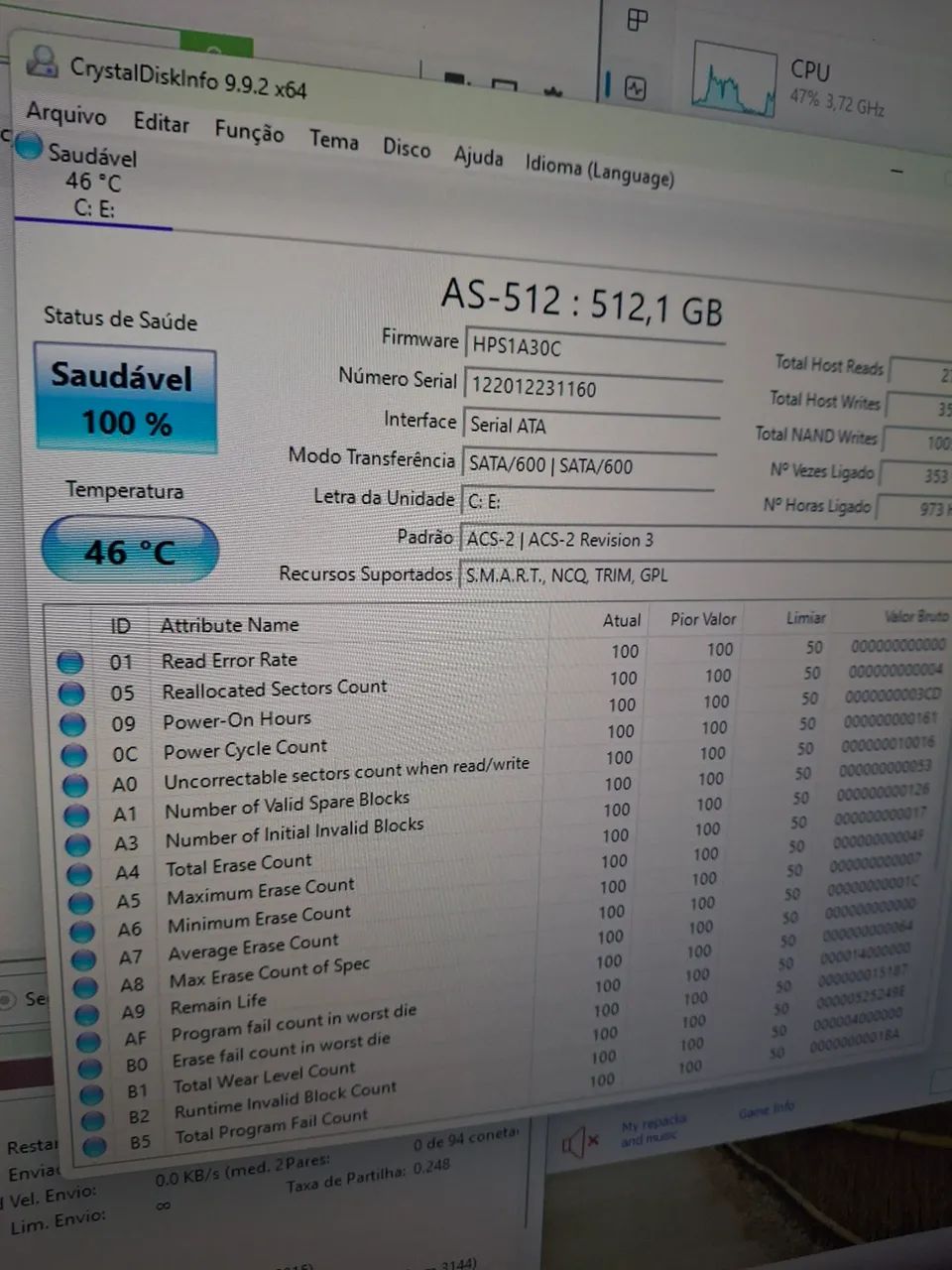Select the Read Error Rate attribute name
This screenshot has height=1270, width=952.
click(x=230, y=660)
